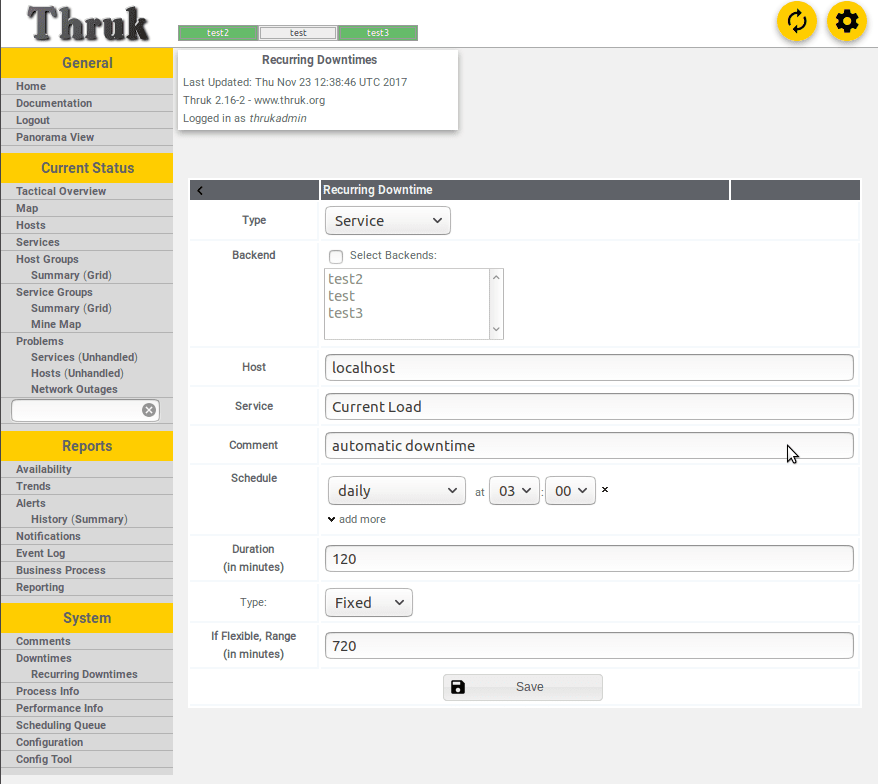This screenshot has width=878, height=784.
Task: Open the hour dropdown showing 03
Action: click(x=514, y=491)
